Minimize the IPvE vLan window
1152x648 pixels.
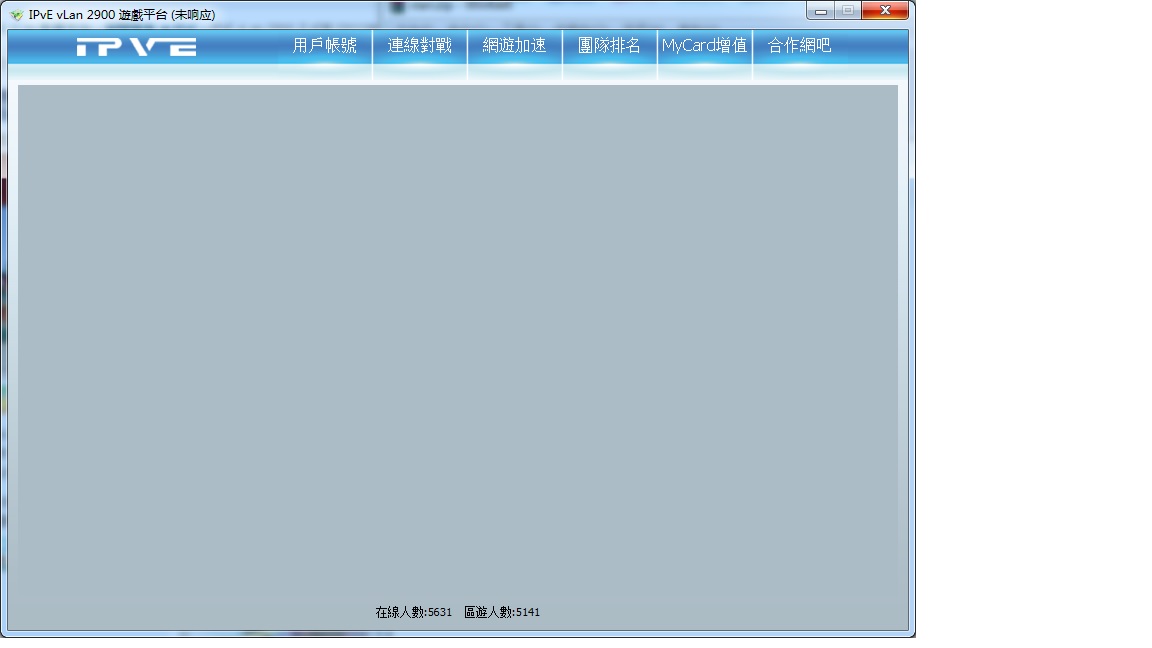coord(821,11)
